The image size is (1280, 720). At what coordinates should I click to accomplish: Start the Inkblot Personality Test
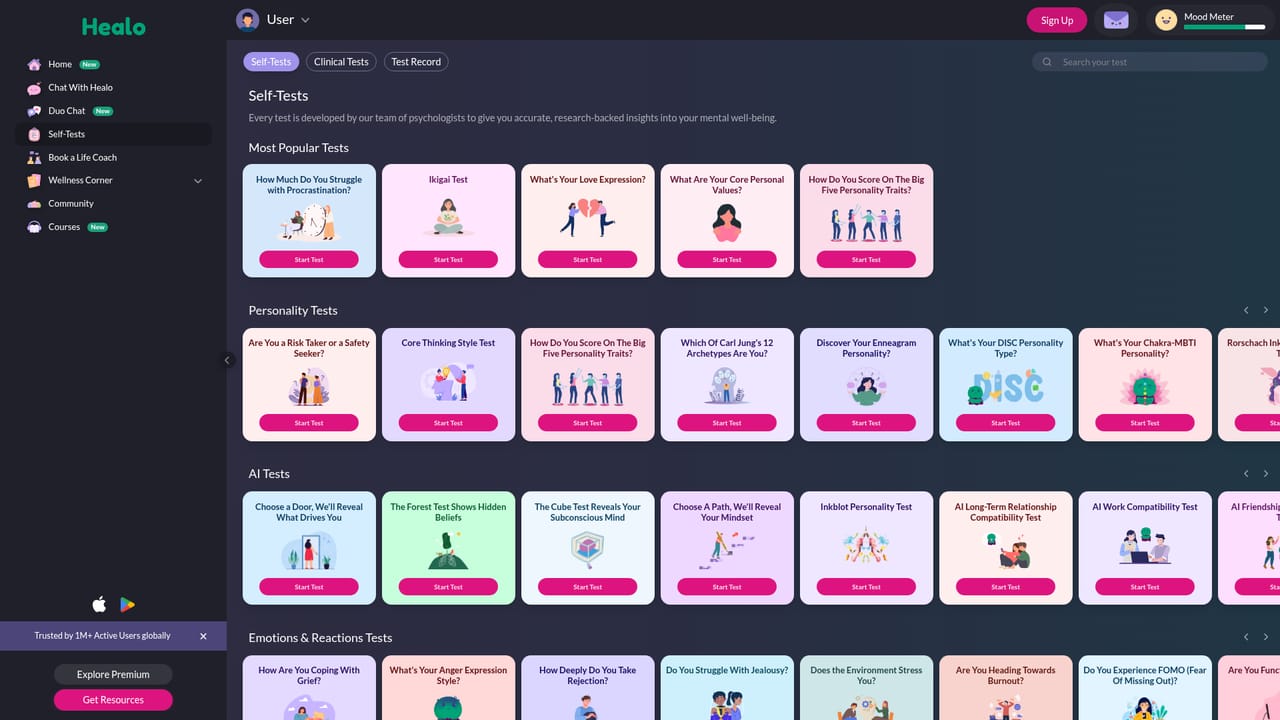[866, 587]
